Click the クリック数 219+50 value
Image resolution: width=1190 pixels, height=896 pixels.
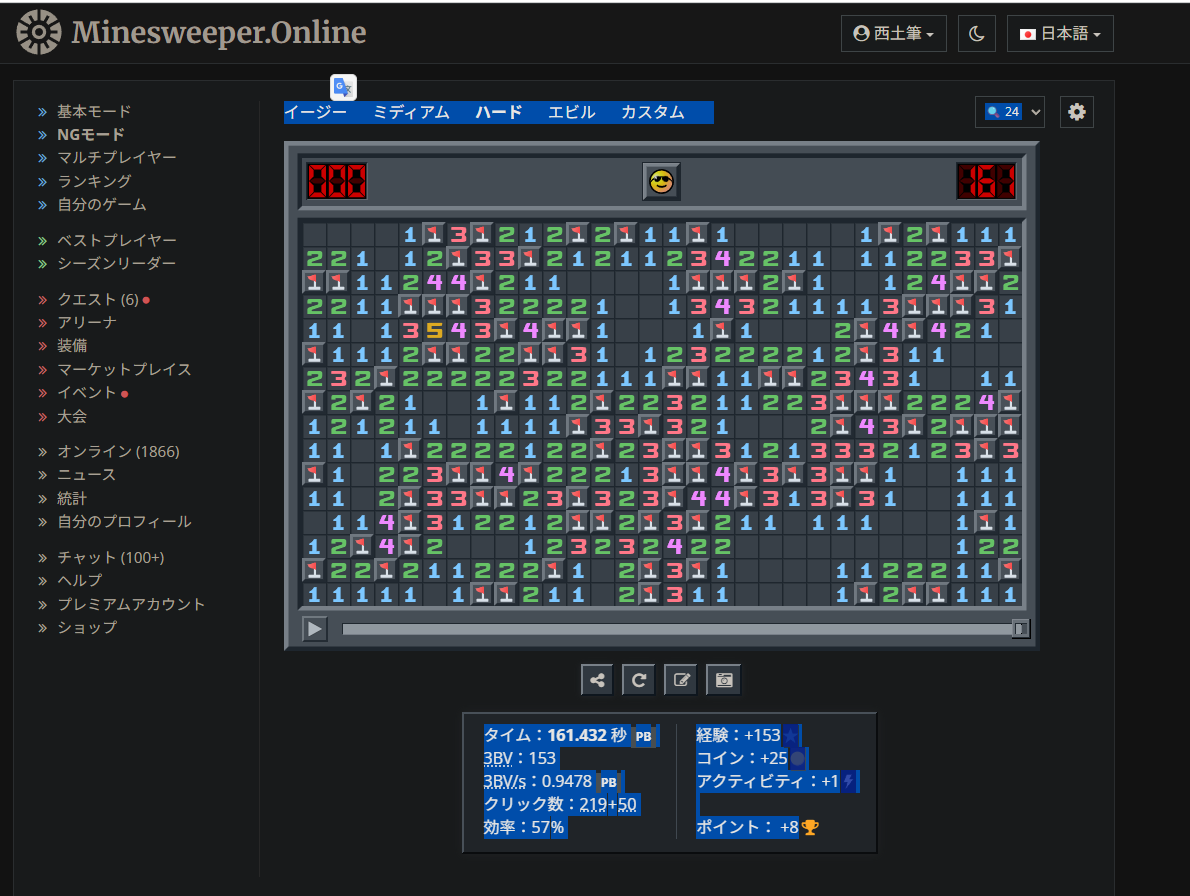pos(608,804)
